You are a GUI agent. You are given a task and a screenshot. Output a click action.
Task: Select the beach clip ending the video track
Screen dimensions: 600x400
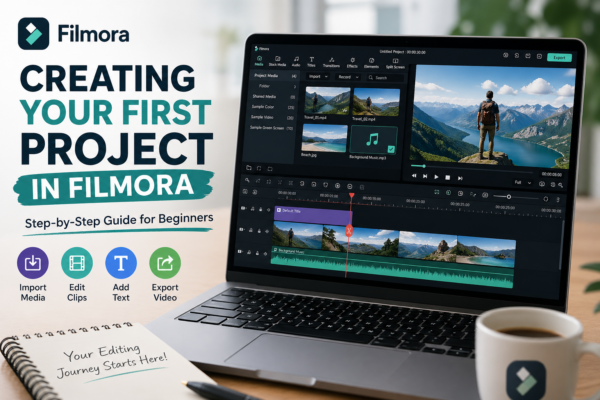486,251
